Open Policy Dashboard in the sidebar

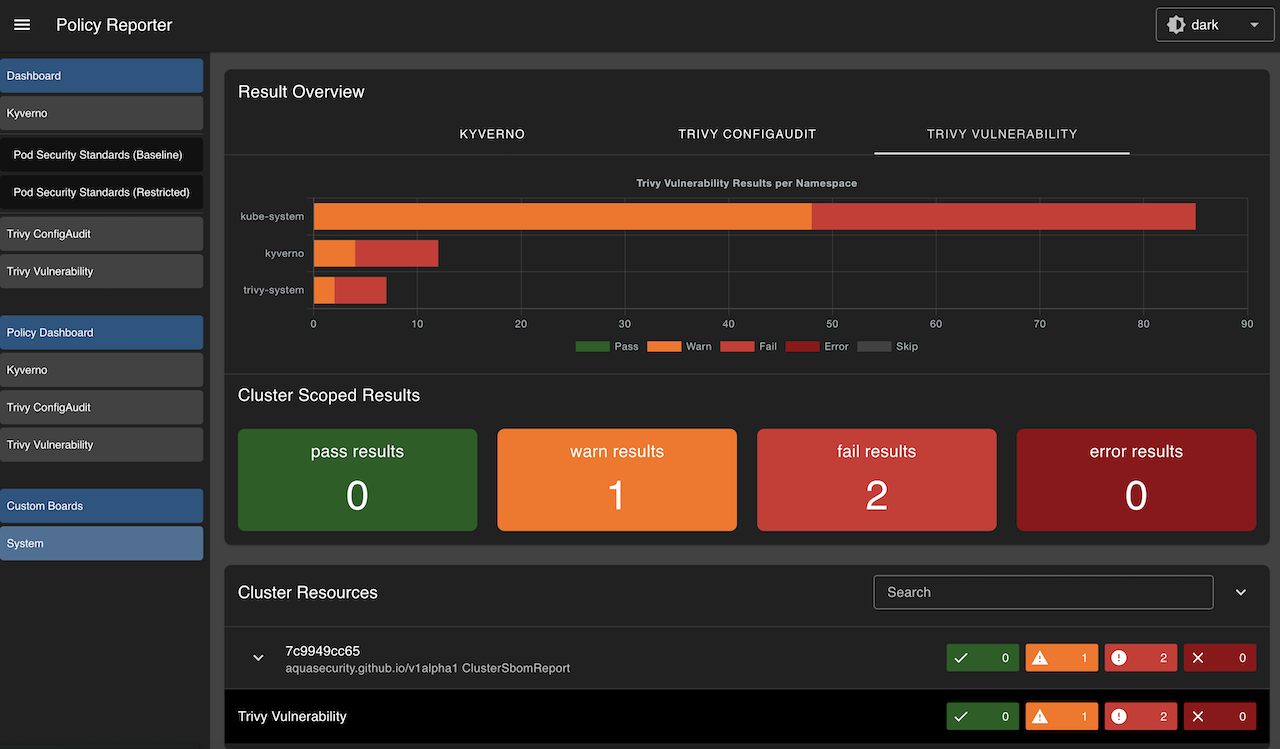(101, 332)
